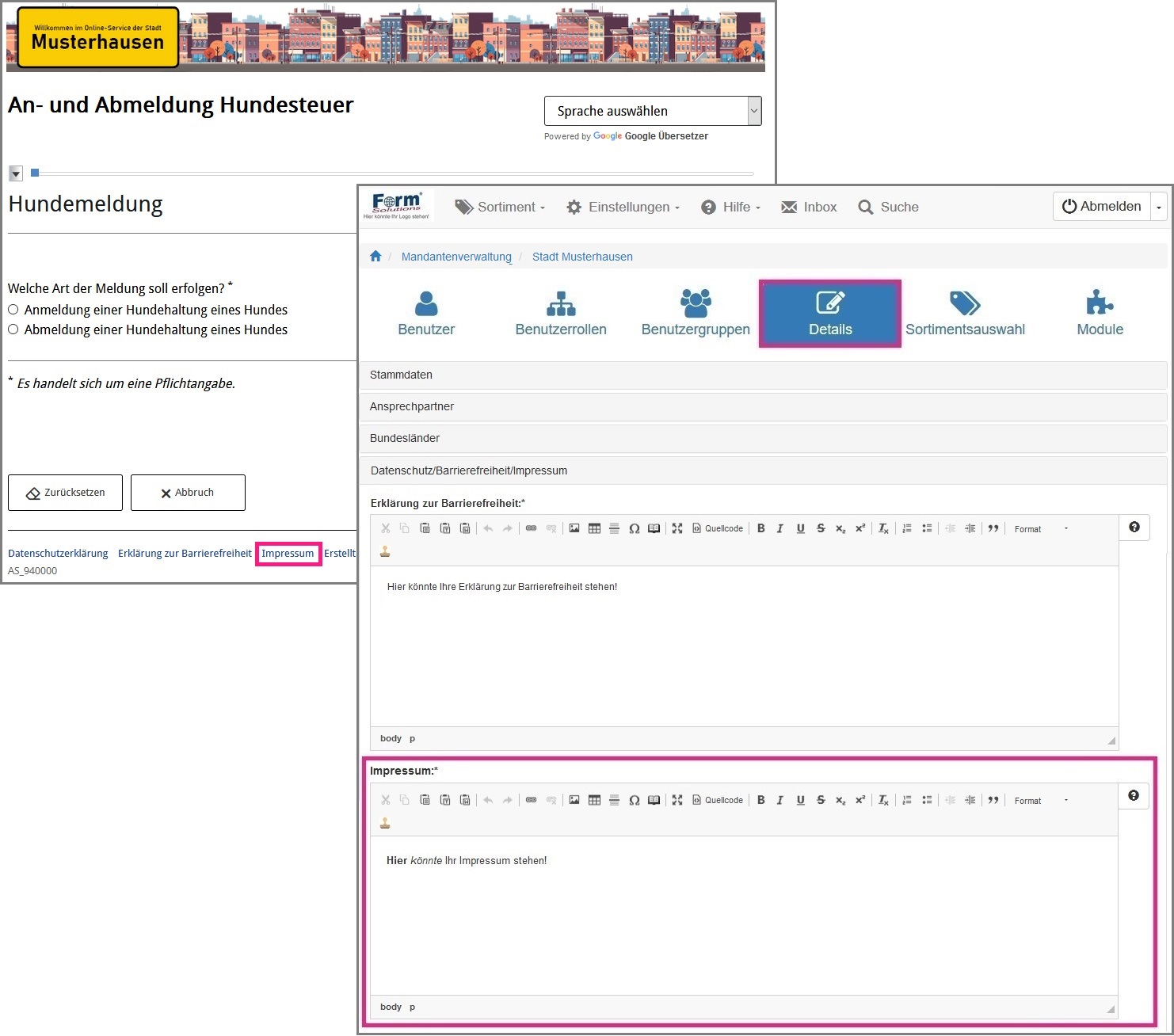
Task: Click the stamp icon in the Barrierefreiheit editor toolbar
Action: click(385, 551)
